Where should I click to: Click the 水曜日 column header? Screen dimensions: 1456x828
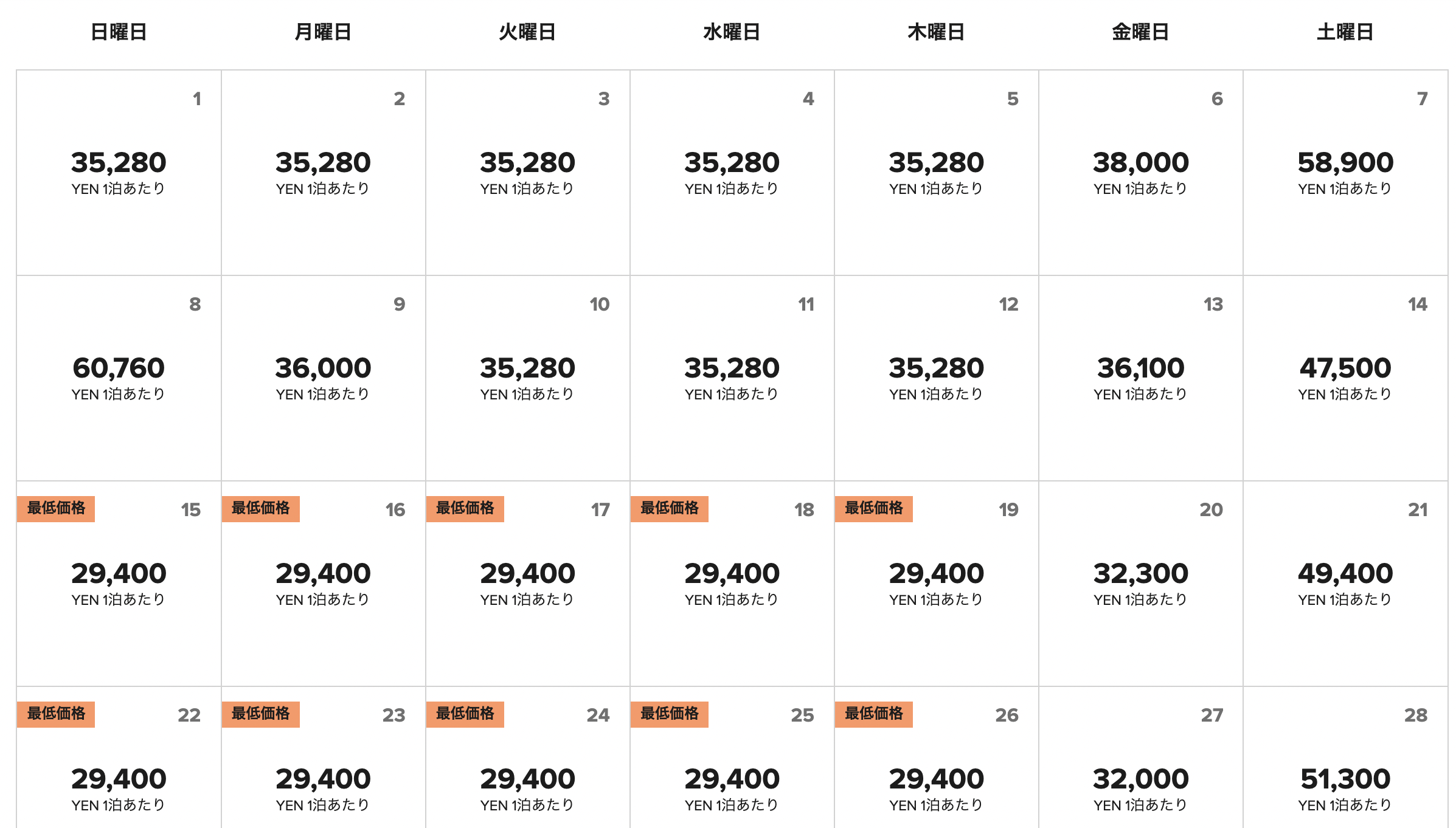click(732, 32)
